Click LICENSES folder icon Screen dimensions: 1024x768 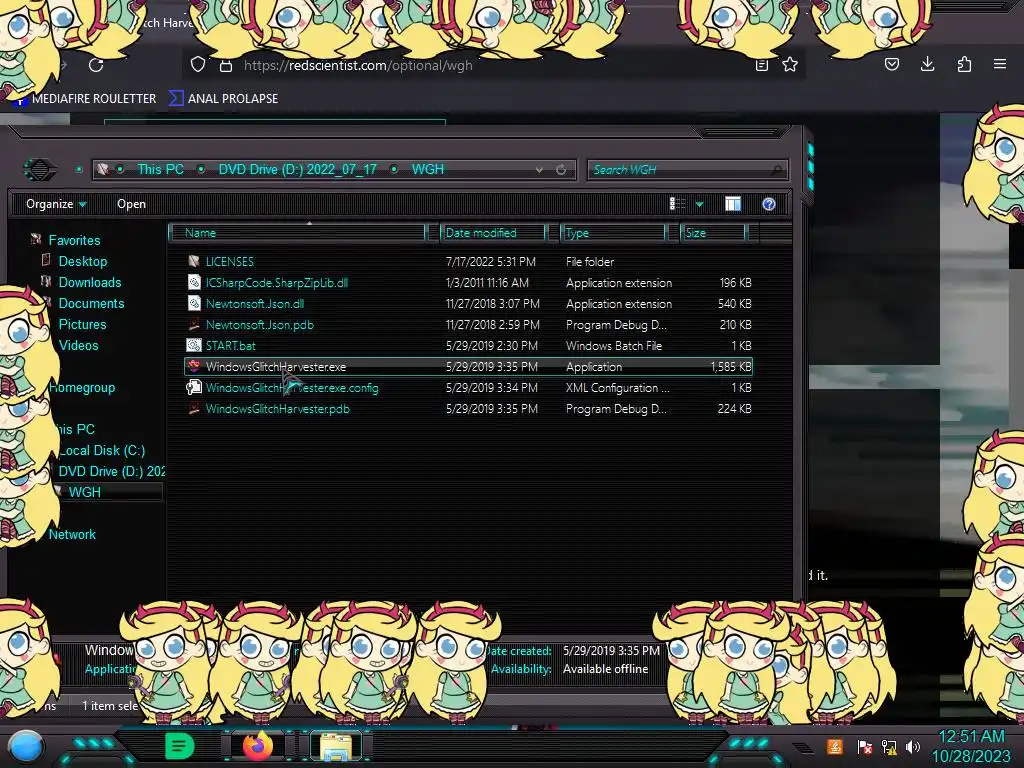[193, 261]
